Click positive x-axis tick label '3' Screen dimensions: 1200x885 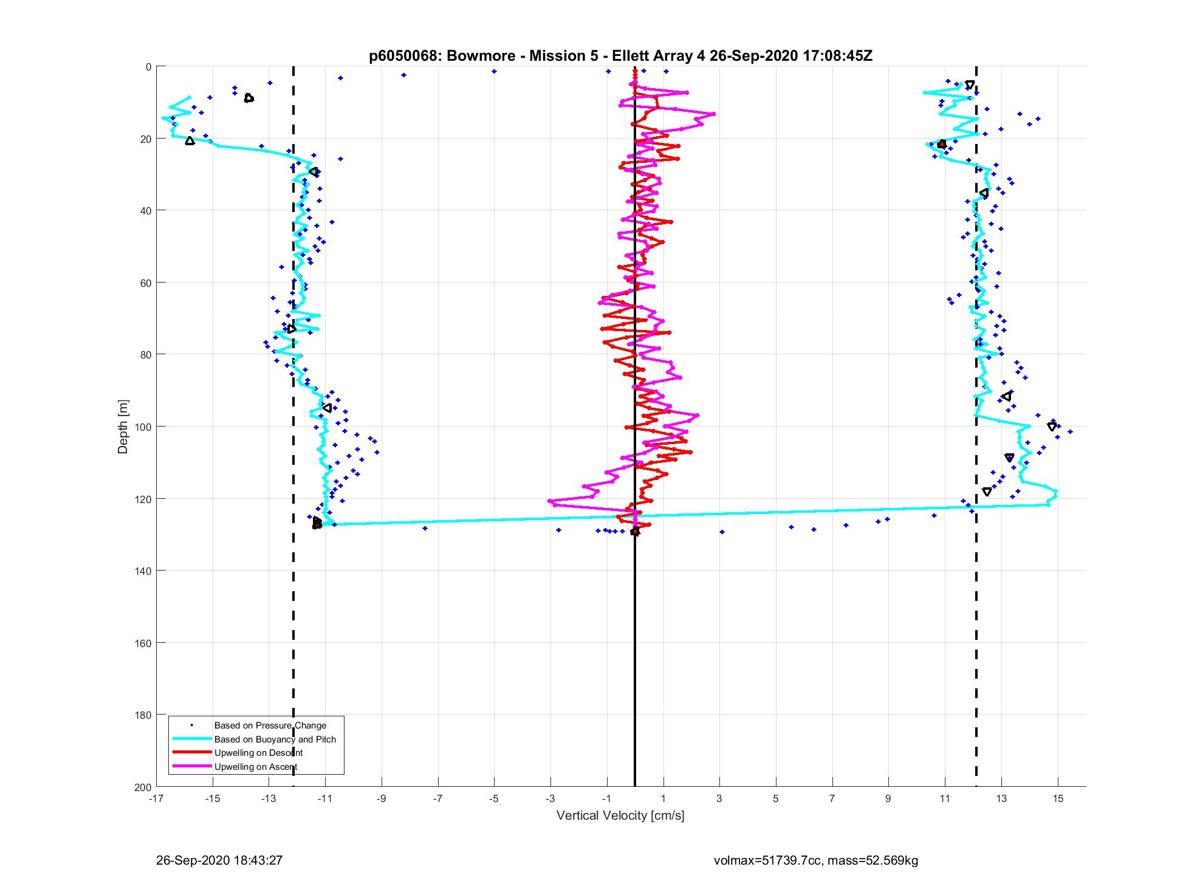tap(719, 799)
